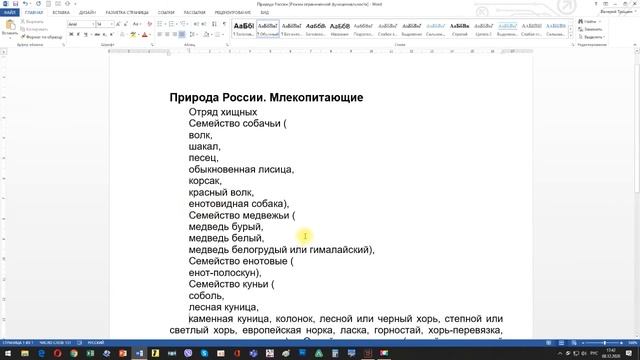Click the word count in the status bar
640x360 pixels.
pos(55,343)
